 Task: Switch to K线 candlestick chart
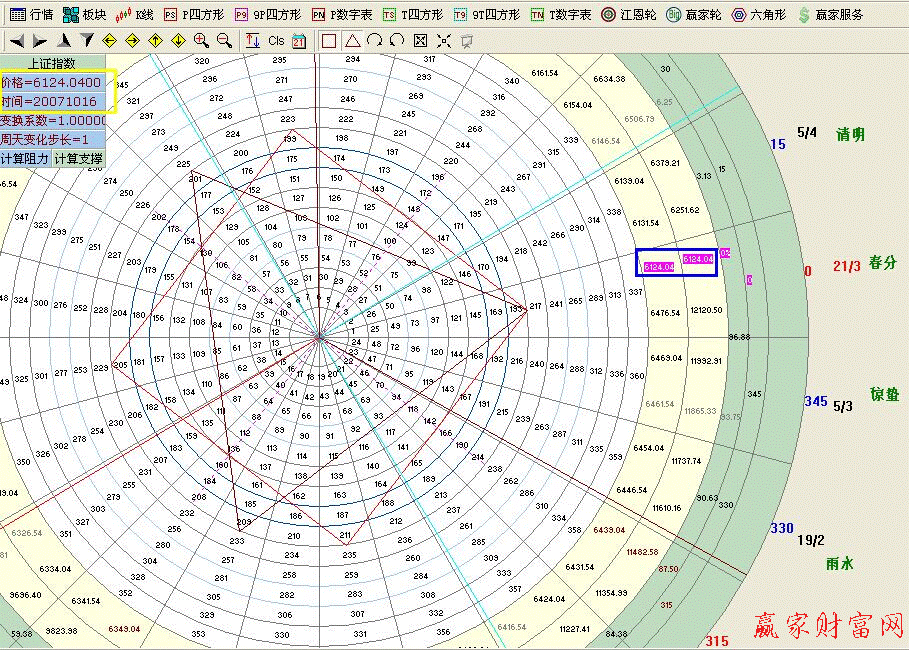pyautogui.click(x=135, y=15)
